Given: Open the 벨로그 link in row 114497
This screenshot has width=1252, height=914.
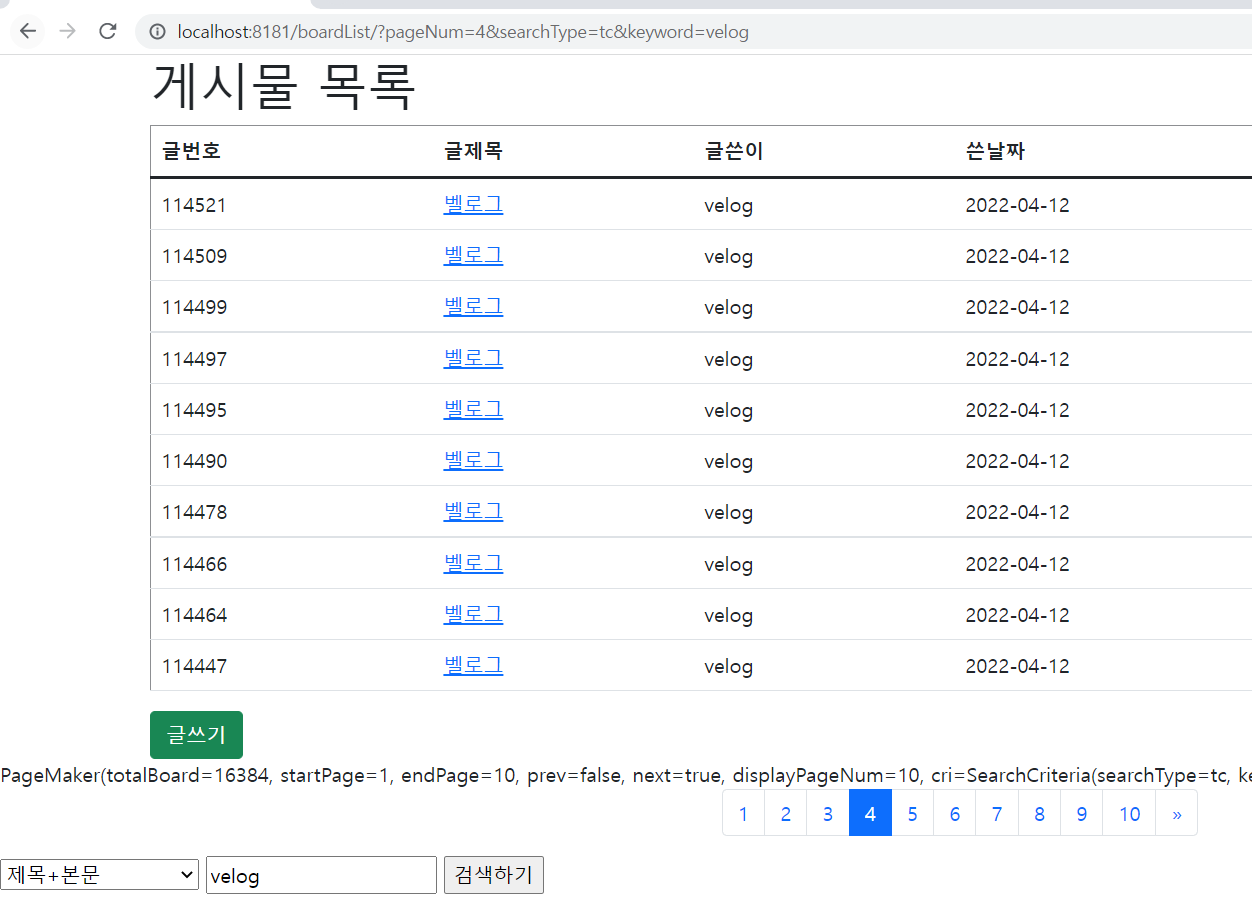Looking at the screenshot, I should (473, 358).
